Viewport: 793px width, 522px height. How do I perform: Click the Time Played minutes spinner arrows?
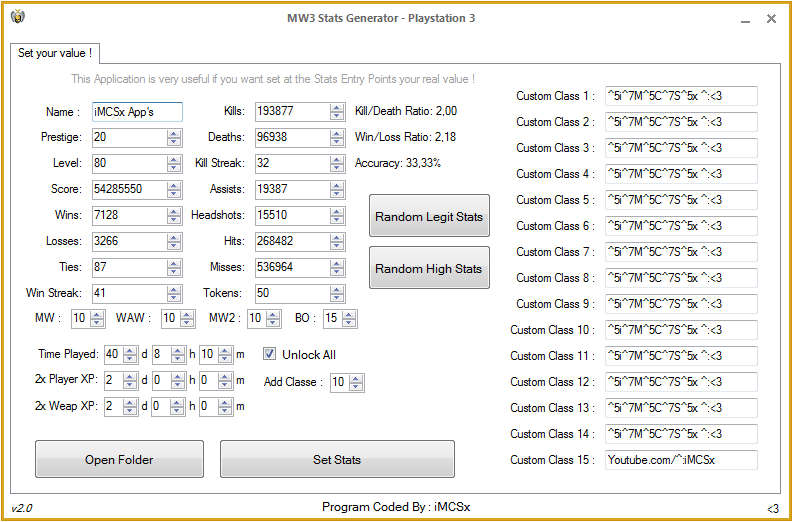(x=225, y=355)
